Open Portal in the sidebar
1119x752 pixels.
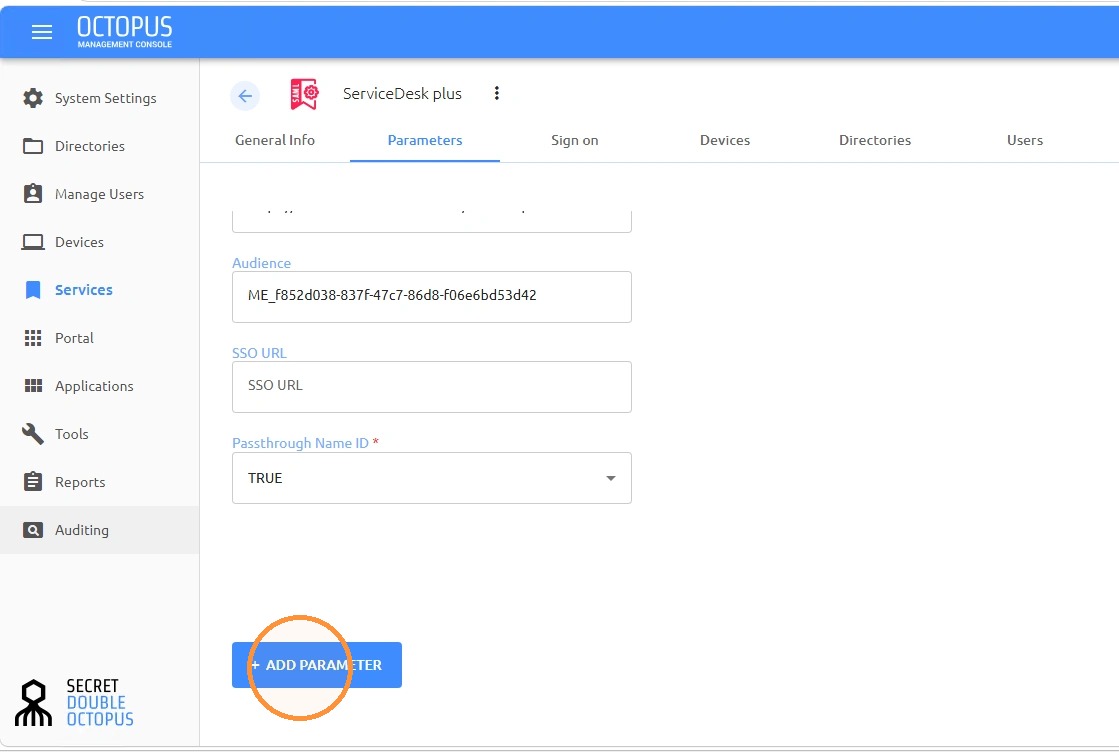click(100, 338)
